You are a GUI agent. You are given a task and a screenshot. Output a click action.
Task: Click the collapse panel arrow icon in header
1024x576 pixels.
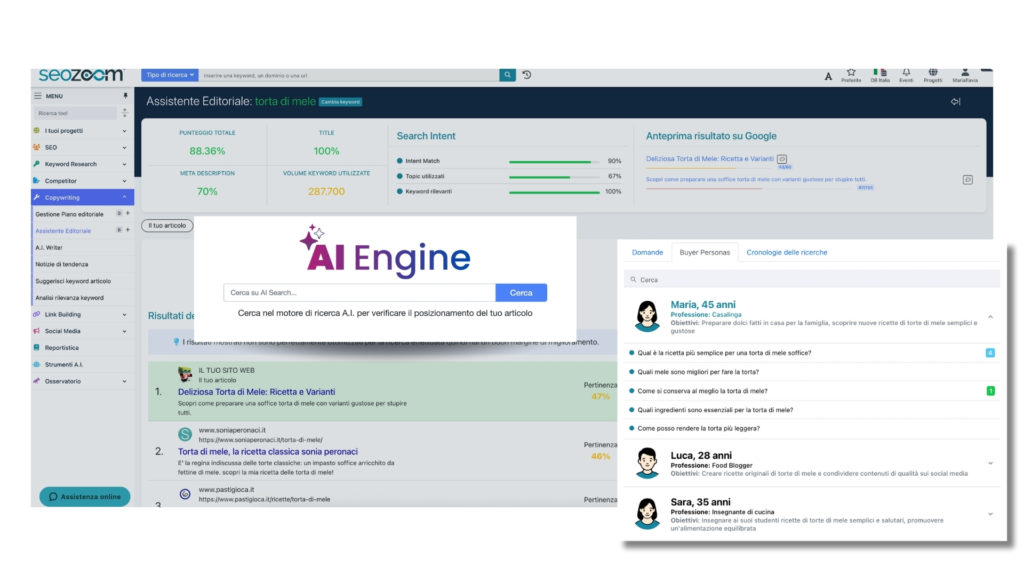955,102
